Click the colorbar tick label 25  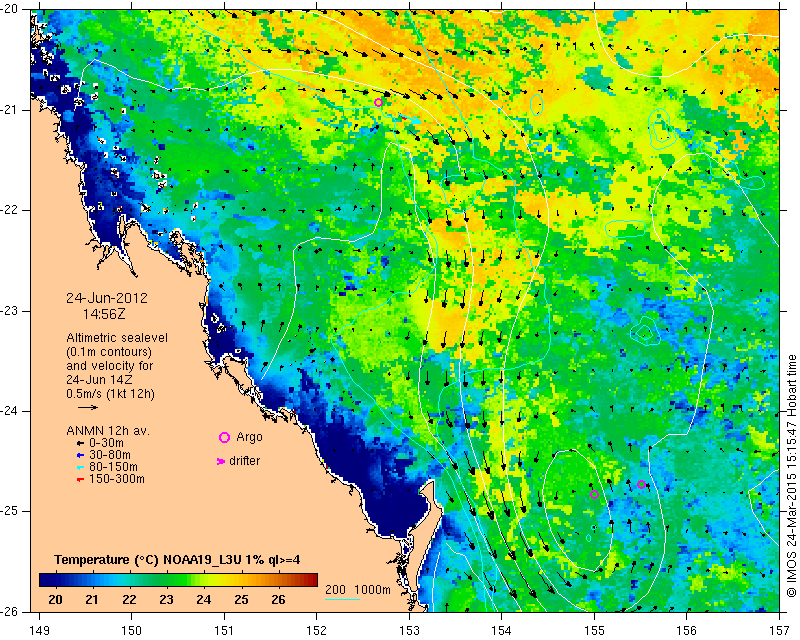(x=241, y=600)
